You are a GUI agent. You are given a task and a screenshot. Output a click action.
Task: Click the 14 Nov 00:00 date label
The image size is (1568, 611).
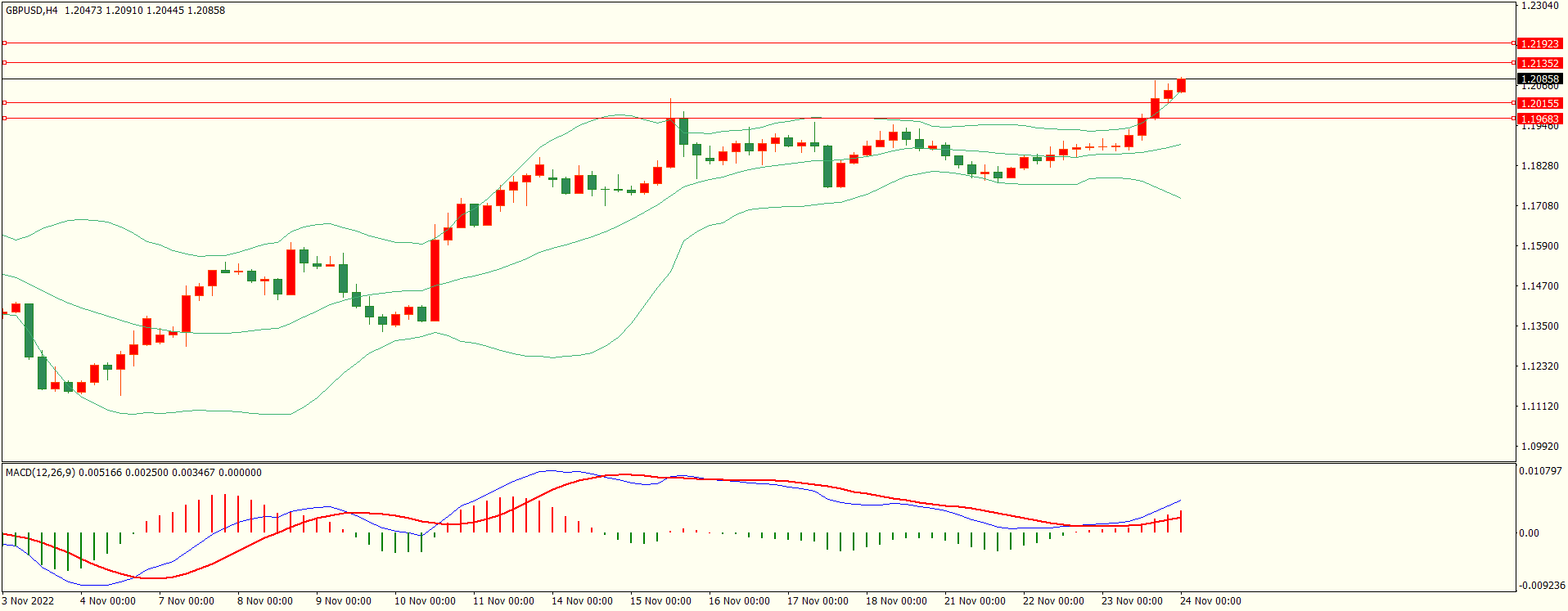click(x=582, y=601)
